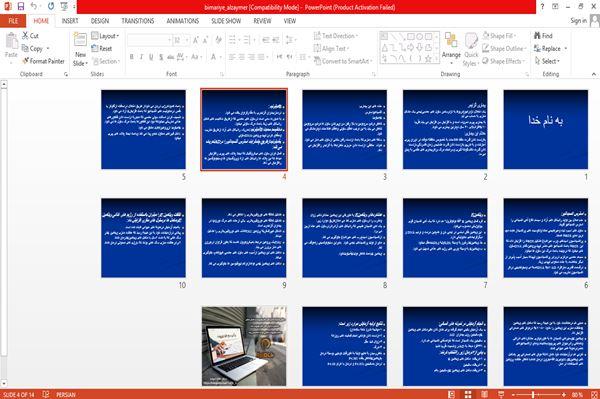Switch to the VIEW tab

[x=290, y=21]
